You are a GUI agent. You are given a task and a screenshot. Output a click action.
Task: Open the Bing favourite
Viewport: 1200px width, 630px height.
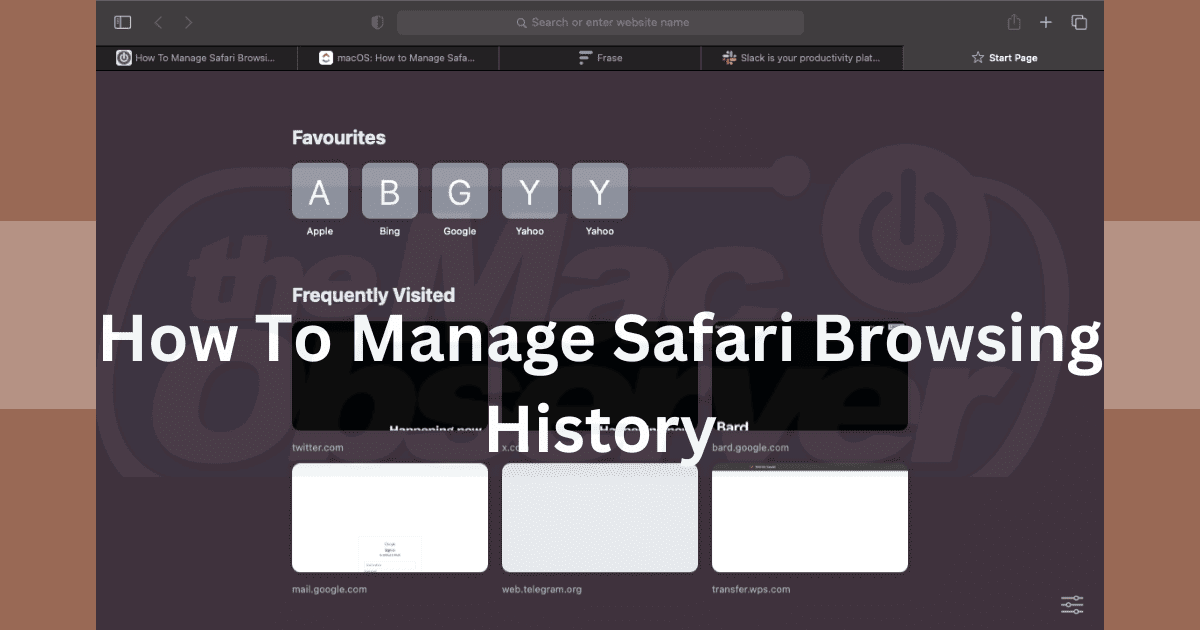tap(390, 191)
